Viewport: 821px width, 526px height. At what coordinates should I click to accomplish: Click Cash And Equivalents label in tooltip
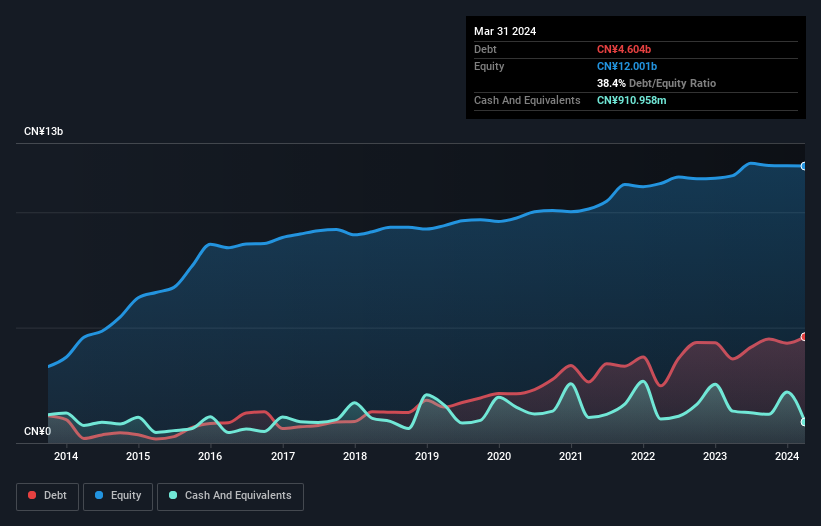527,100
